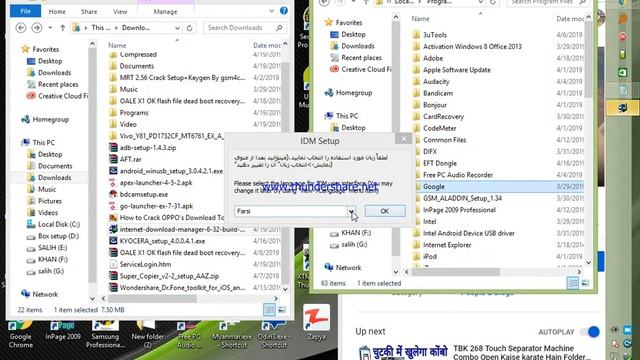Open the Downloads address bar history dropdown
This screenshot has width=640, height=360.
point(177,28)
